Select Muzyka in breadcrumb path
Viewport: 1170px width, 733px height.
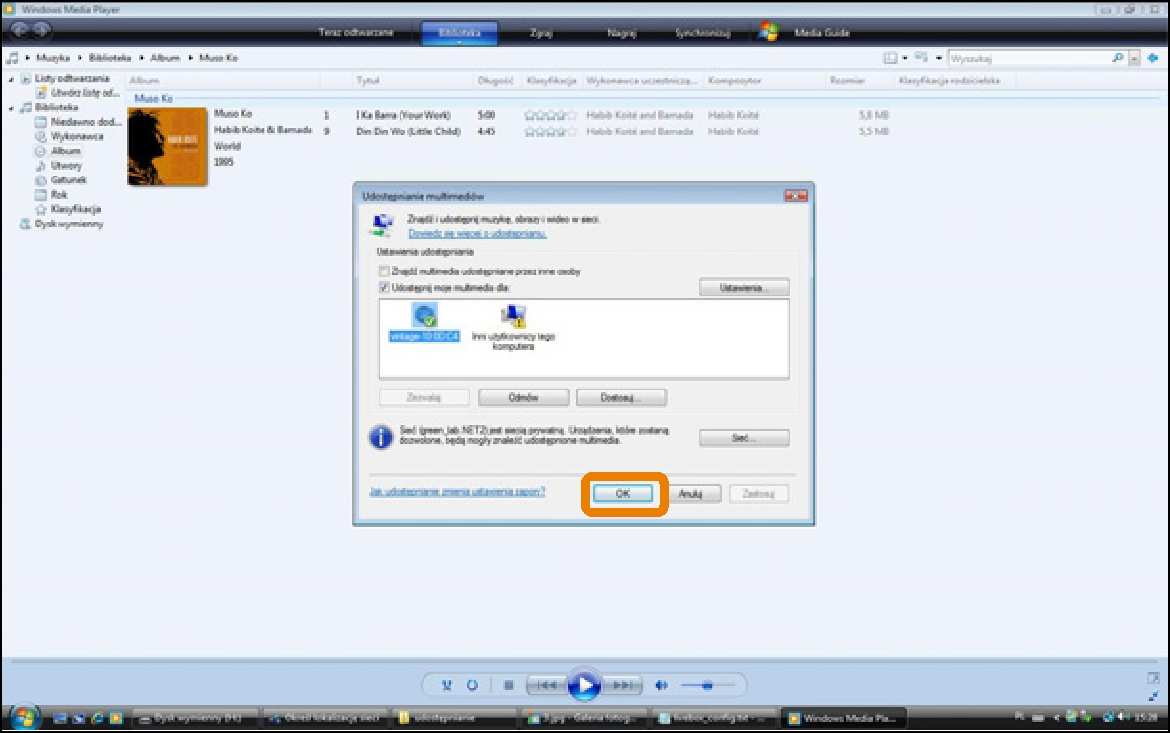click(x=53, y=57)
